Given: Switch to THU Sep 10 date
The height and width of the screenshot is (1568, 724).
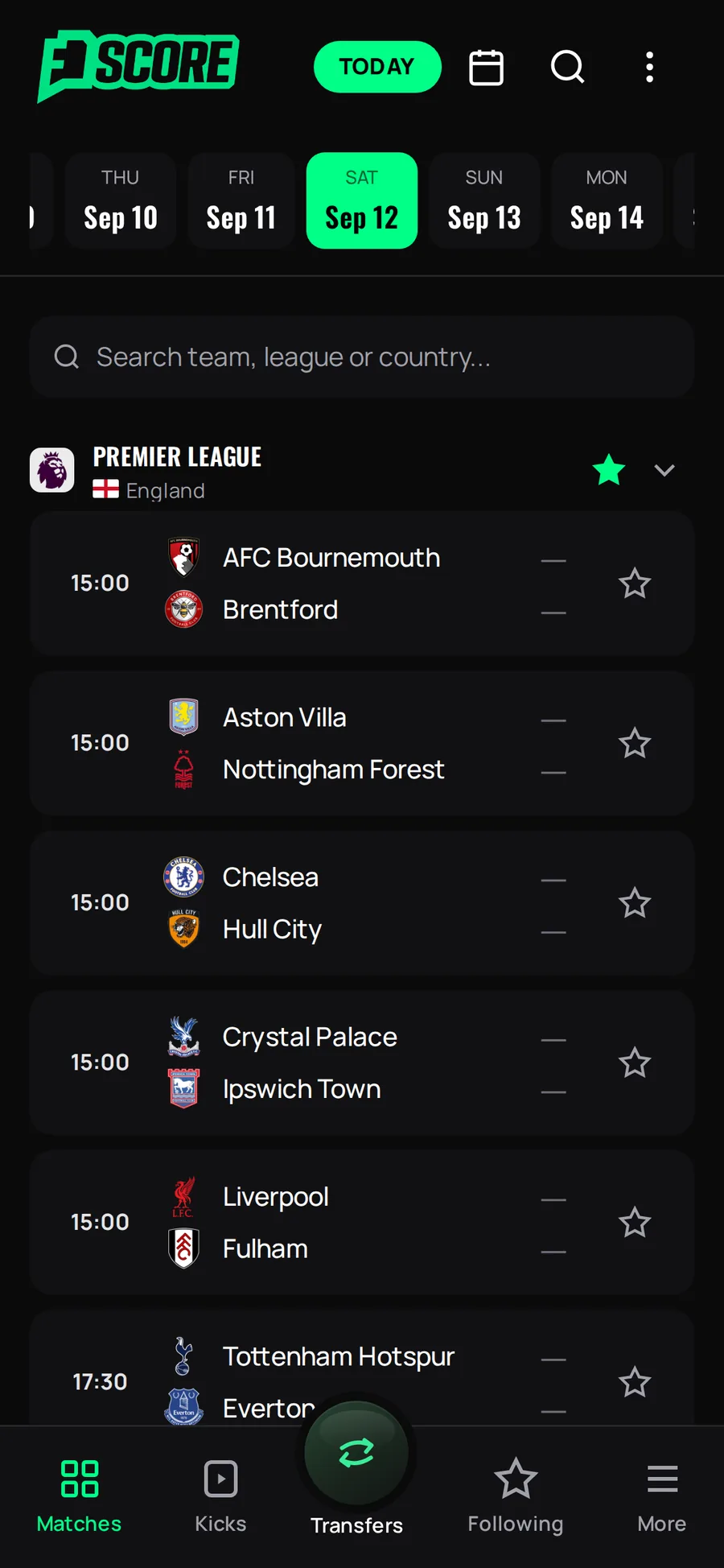Looking at the screenshot, I should coord(121,200).
